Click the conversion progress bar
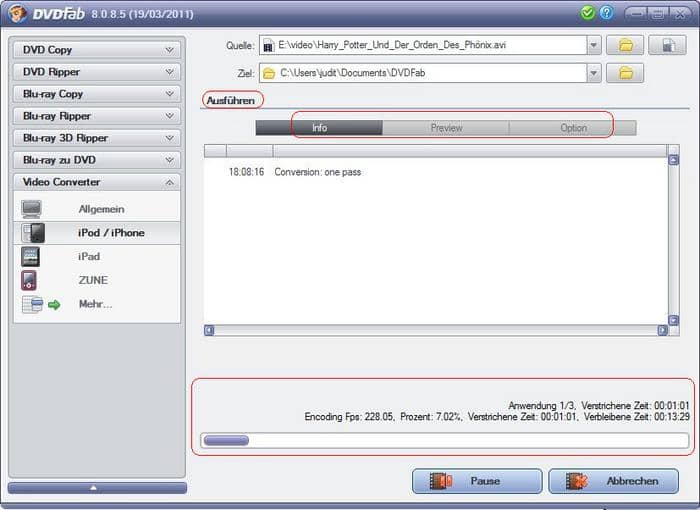The width and height of the screenshot is (700, 510). pyautogui.click(x=444, y=440)
